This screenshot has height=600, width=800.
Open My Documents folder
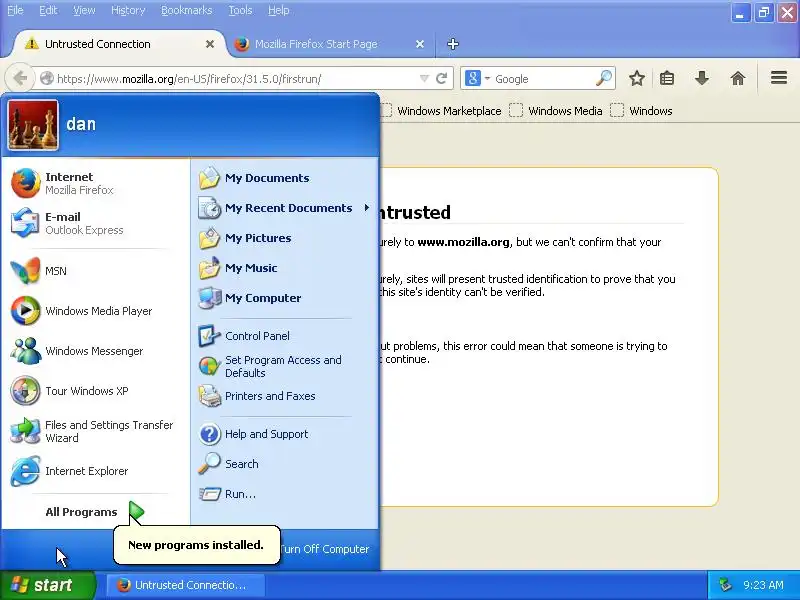point(285,178)
